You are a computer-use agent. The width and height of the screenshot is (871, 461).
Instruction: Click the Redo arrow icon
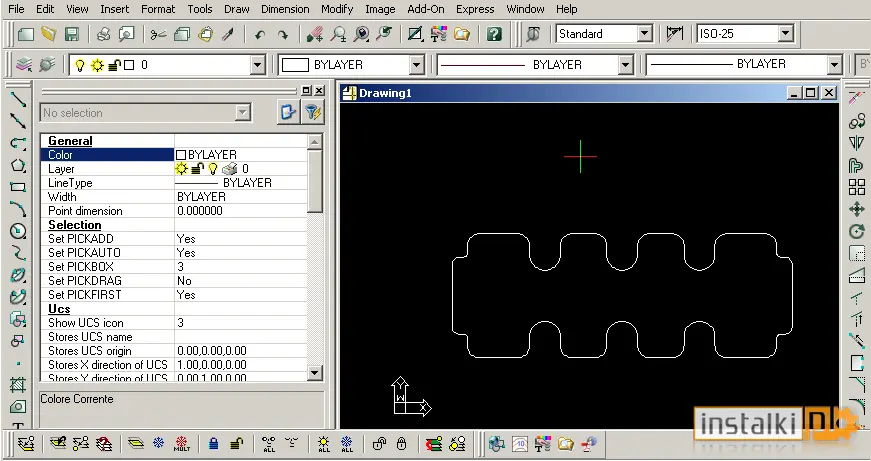tap(283, 34)
